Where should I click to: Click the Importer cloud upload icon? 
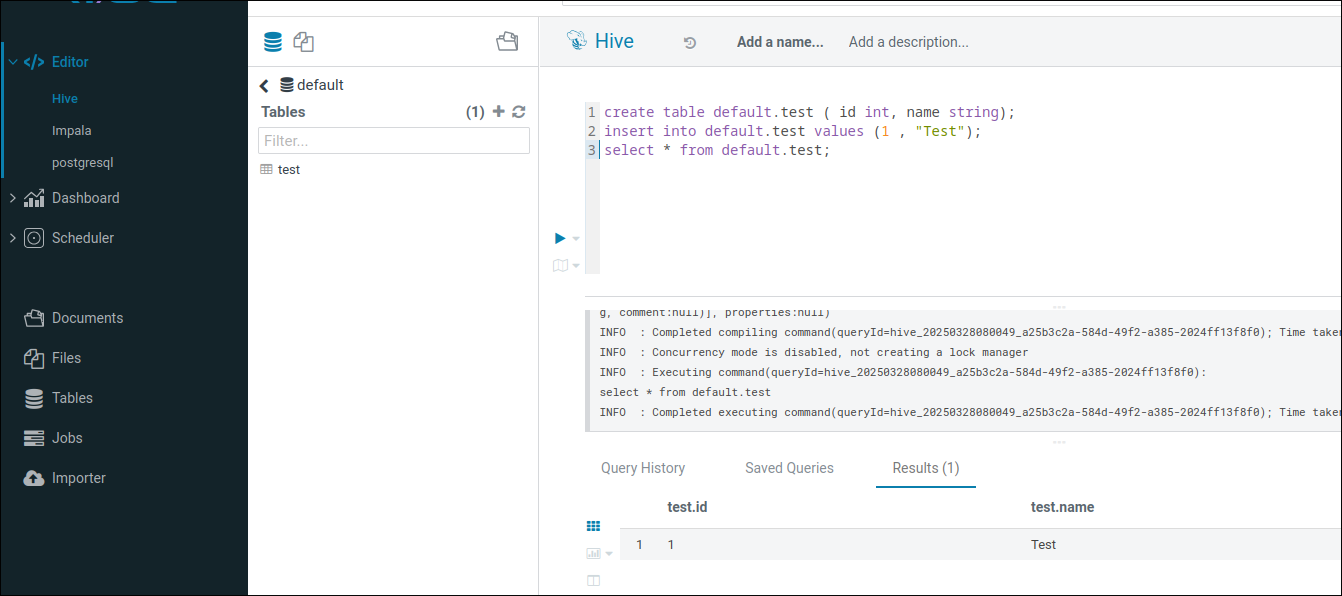(x=34, y=478)
